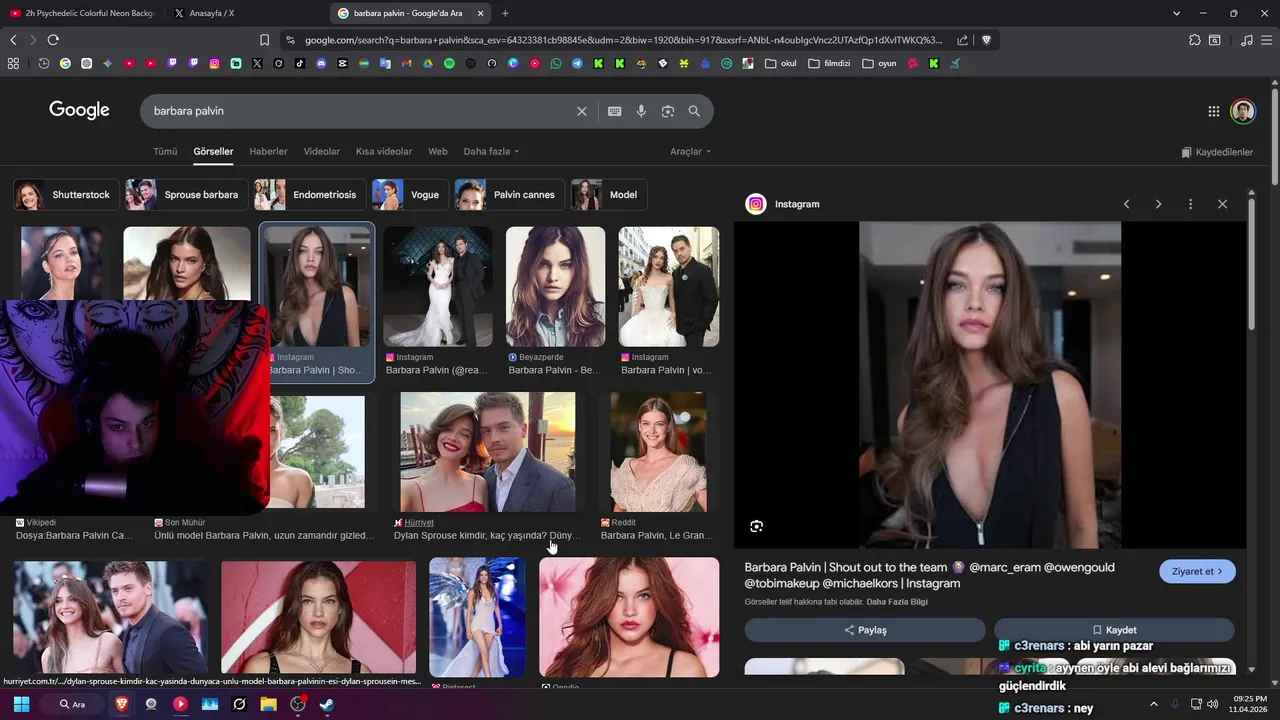Viewport: 1280px width, 720px height.
Task: Click the Kaydet save button
Action: (x=1114, y=630)
